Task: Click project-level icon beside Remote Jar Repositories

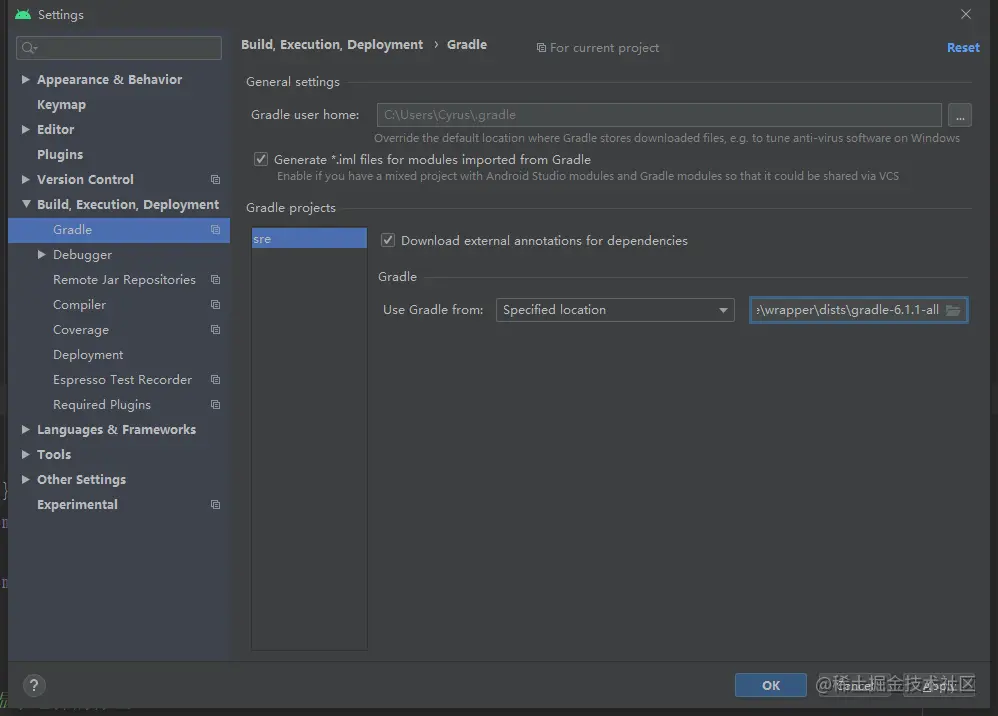Action: (x=216, y=279)
